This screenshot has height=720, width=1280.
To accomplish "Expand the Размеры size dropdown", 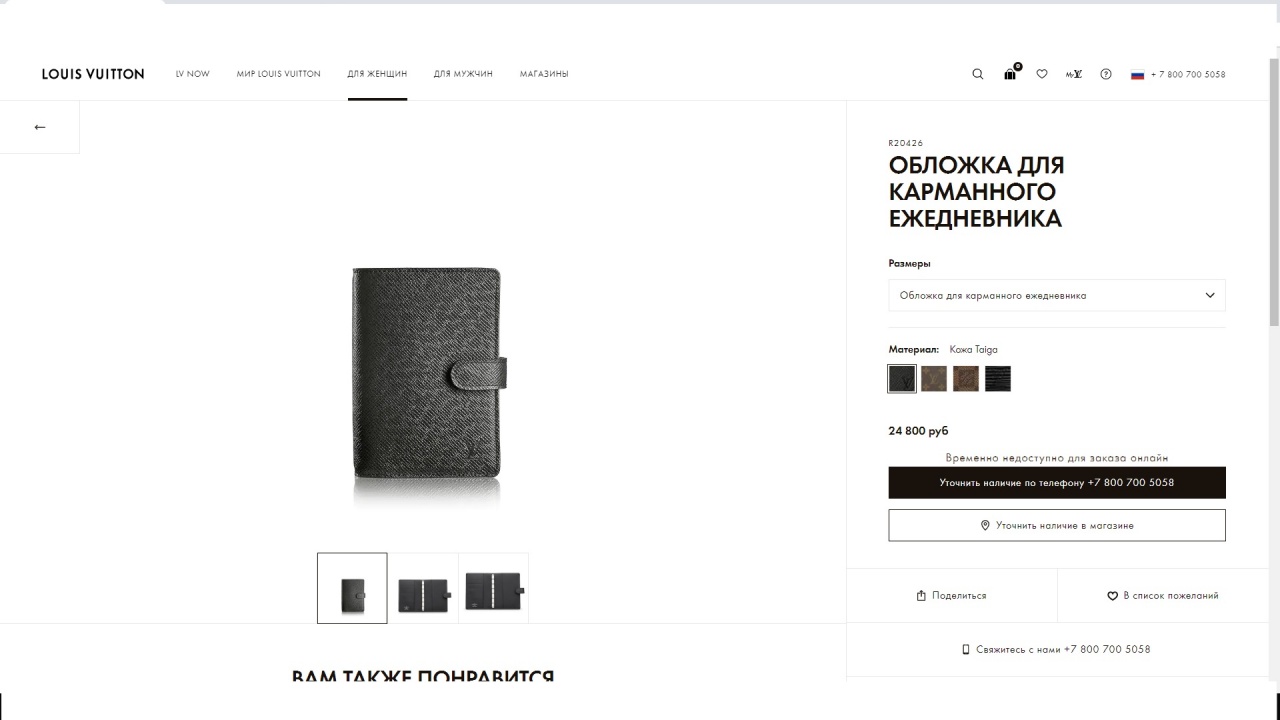I will pyautogui.click(x=1057, y=295).
